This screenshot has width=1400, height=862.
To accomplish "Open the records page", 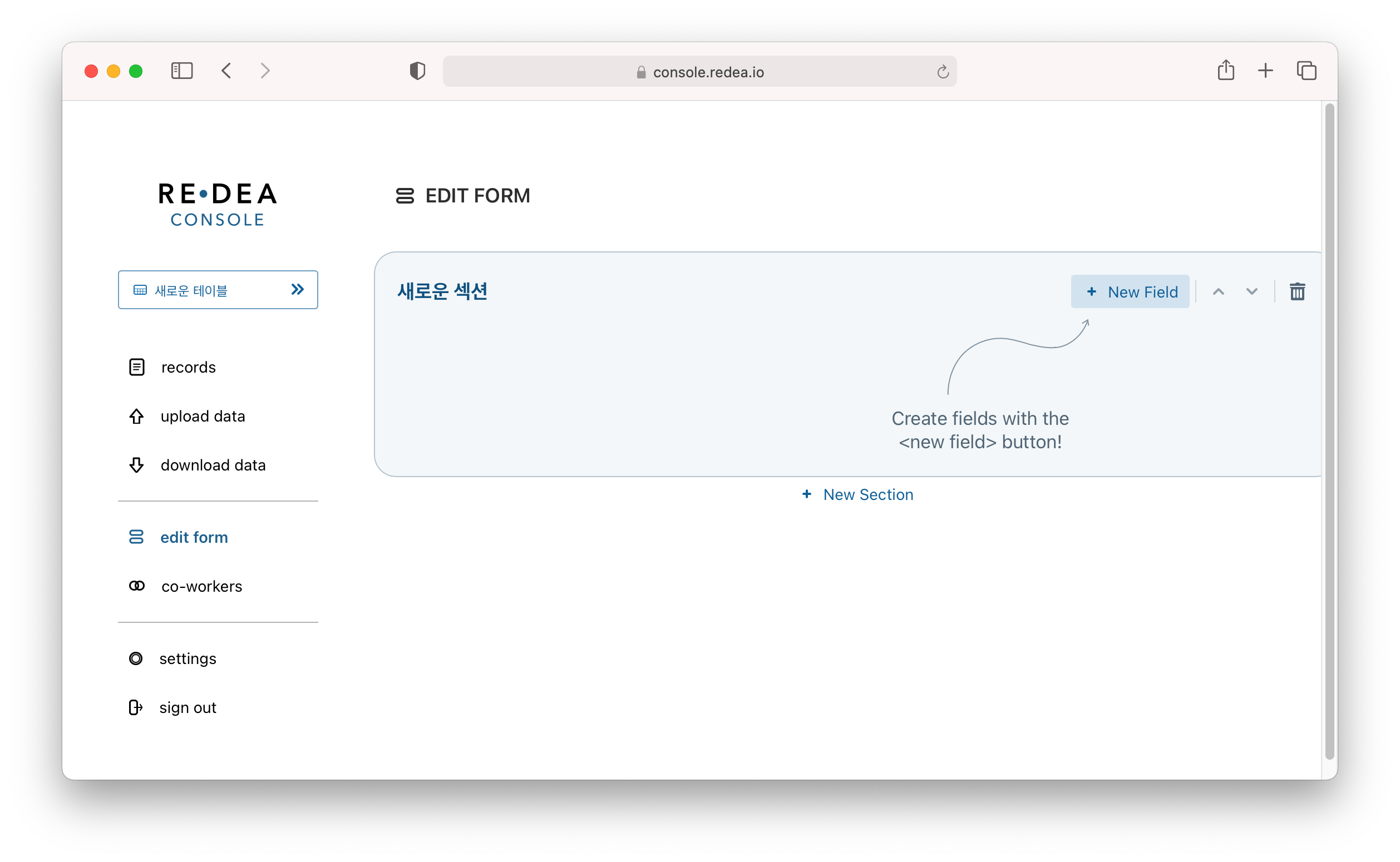I will (188, 367).
